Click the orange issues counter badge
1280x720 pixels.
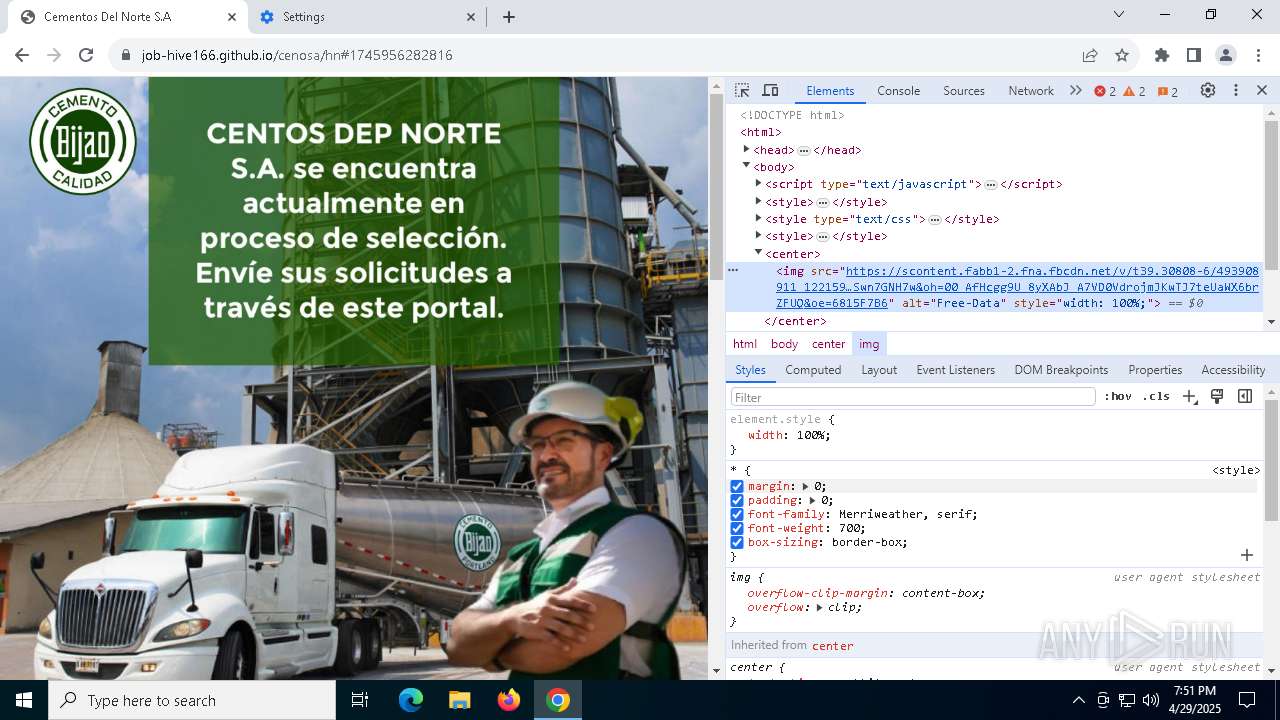click(1168, 91)
